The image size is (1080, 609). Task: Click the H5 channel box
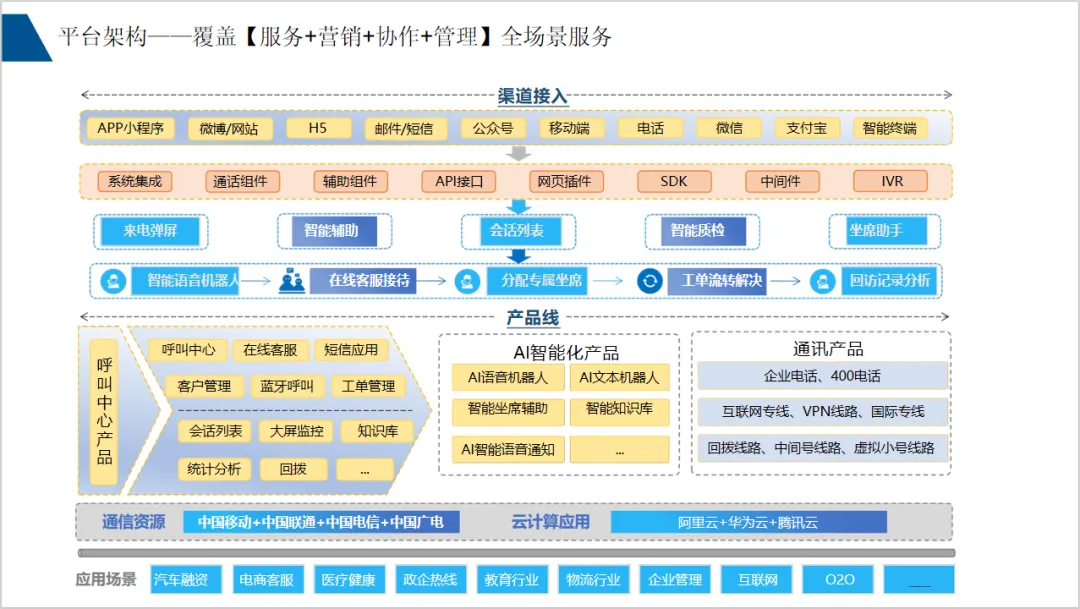(318, 128)
